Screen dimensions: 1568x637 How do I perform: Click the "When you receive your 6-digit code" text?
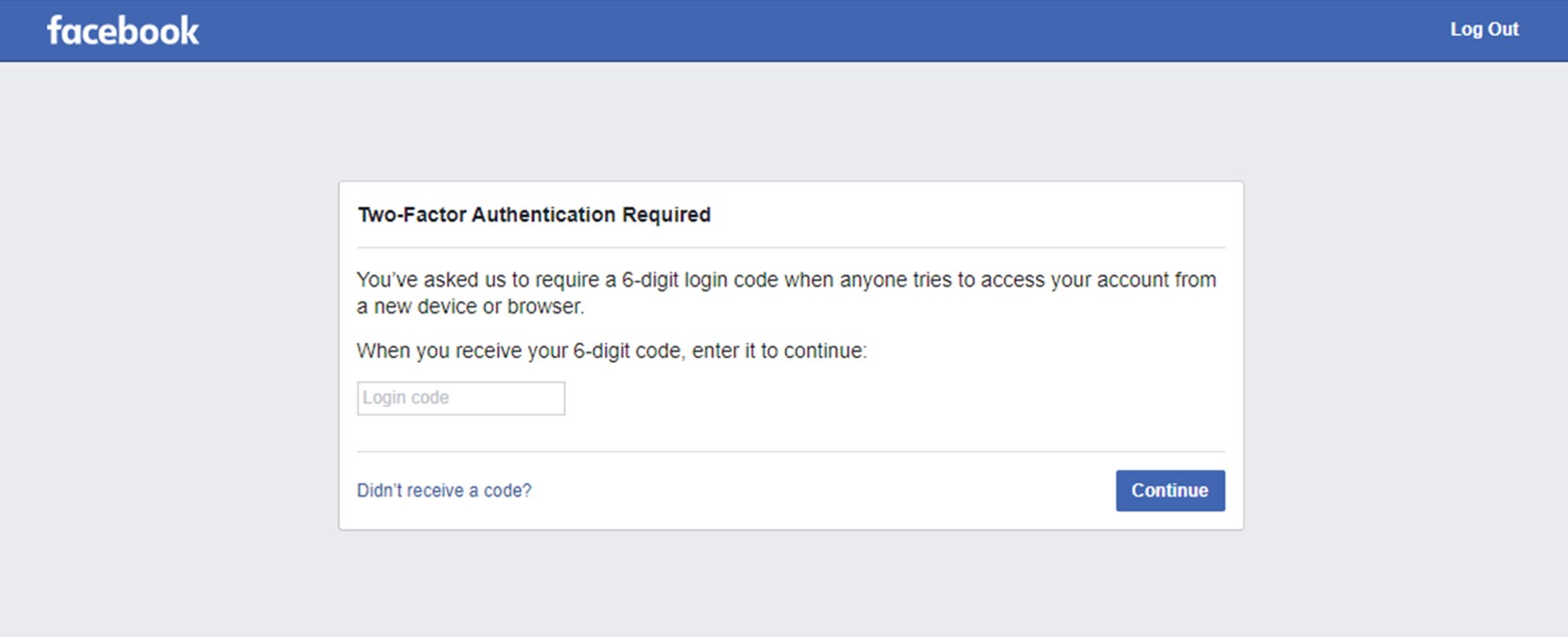tap(611, 351)
